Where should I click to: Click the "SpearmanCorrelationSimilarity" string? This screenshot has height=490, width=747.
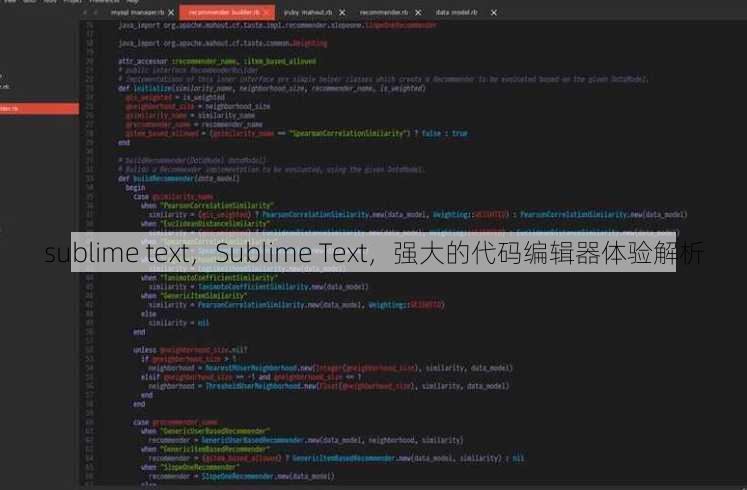click(x=349, y=134)
